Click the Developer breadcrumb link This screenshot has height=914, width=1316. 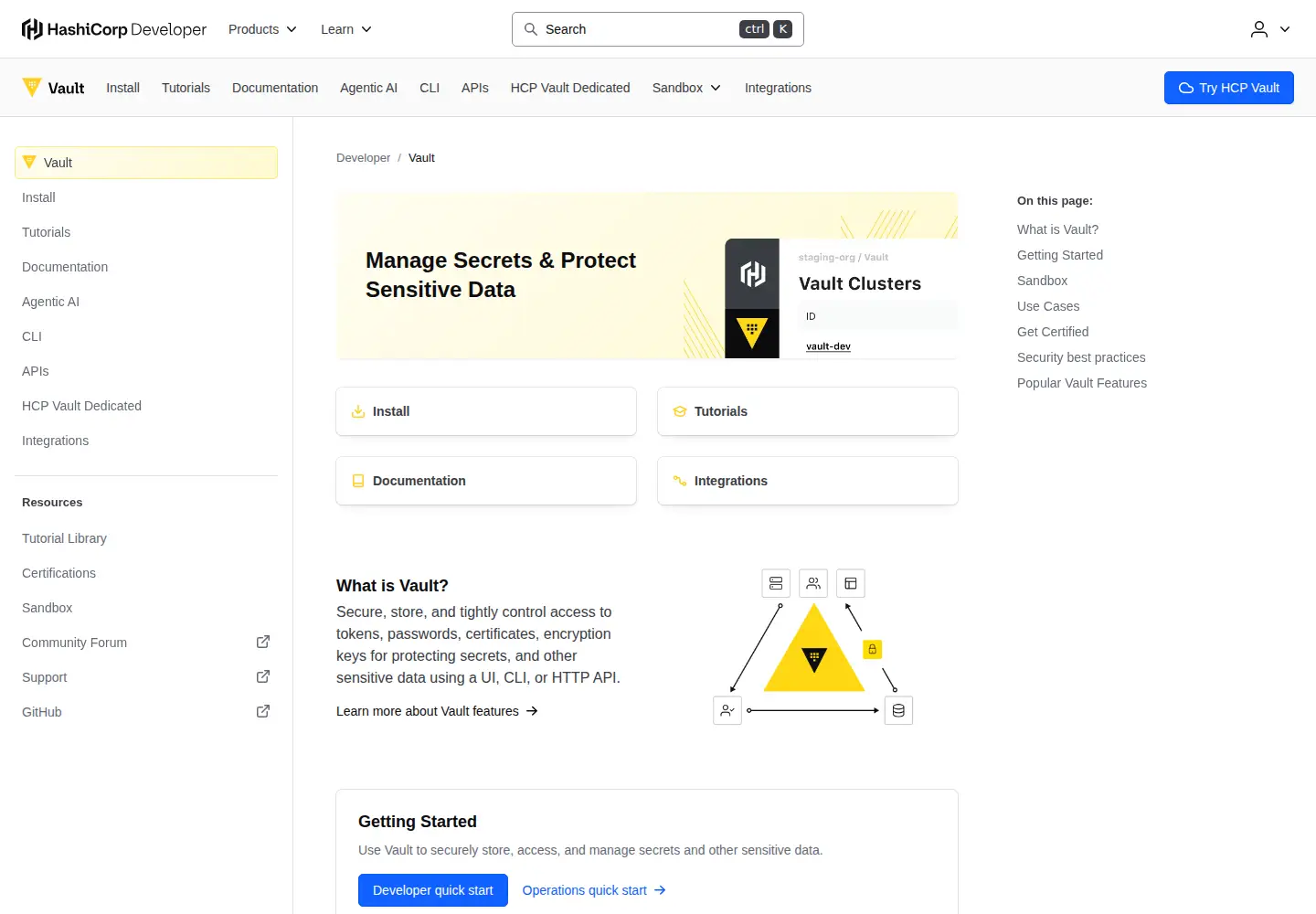363,158
